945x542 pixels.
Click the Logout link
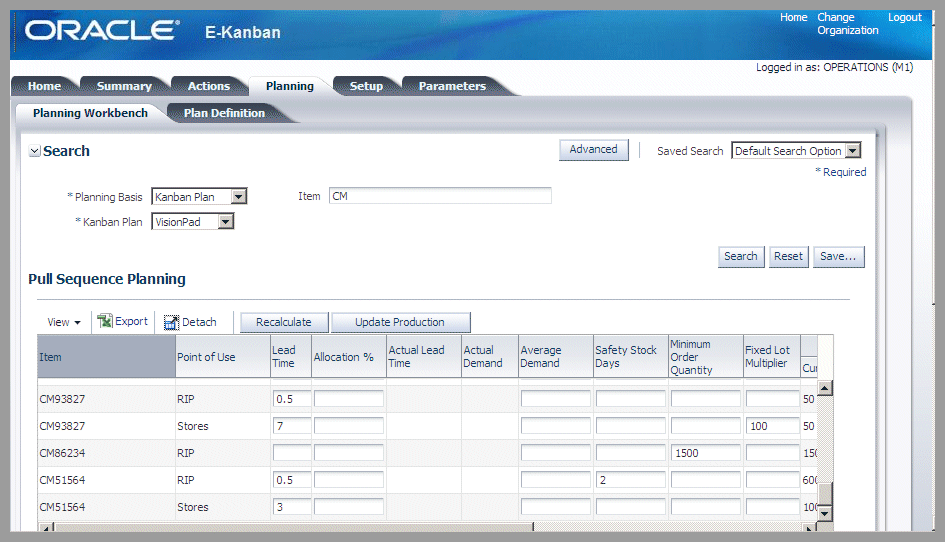click(904, 17)
